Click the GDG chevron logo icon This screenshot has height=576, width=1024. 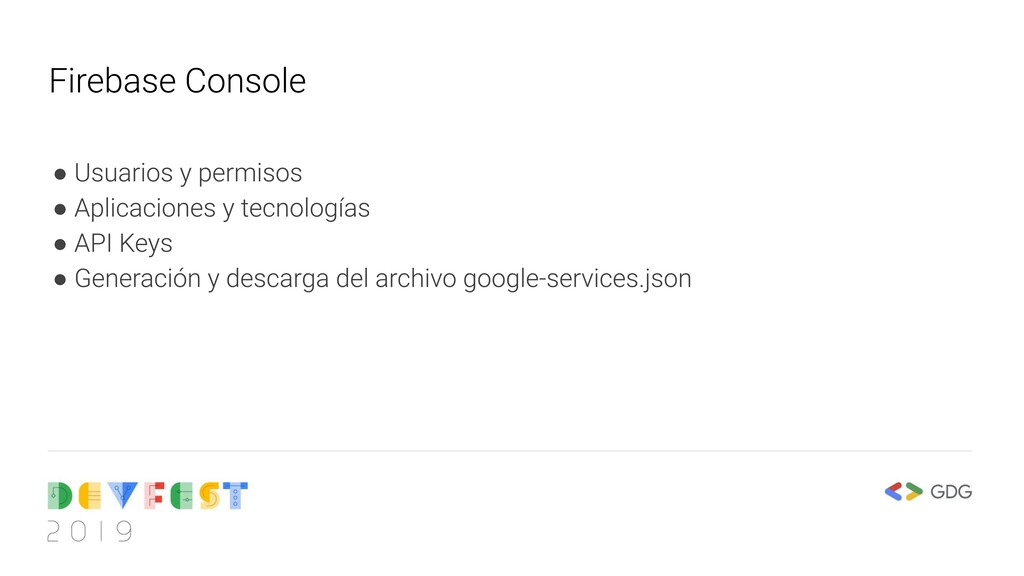point(904,491)
